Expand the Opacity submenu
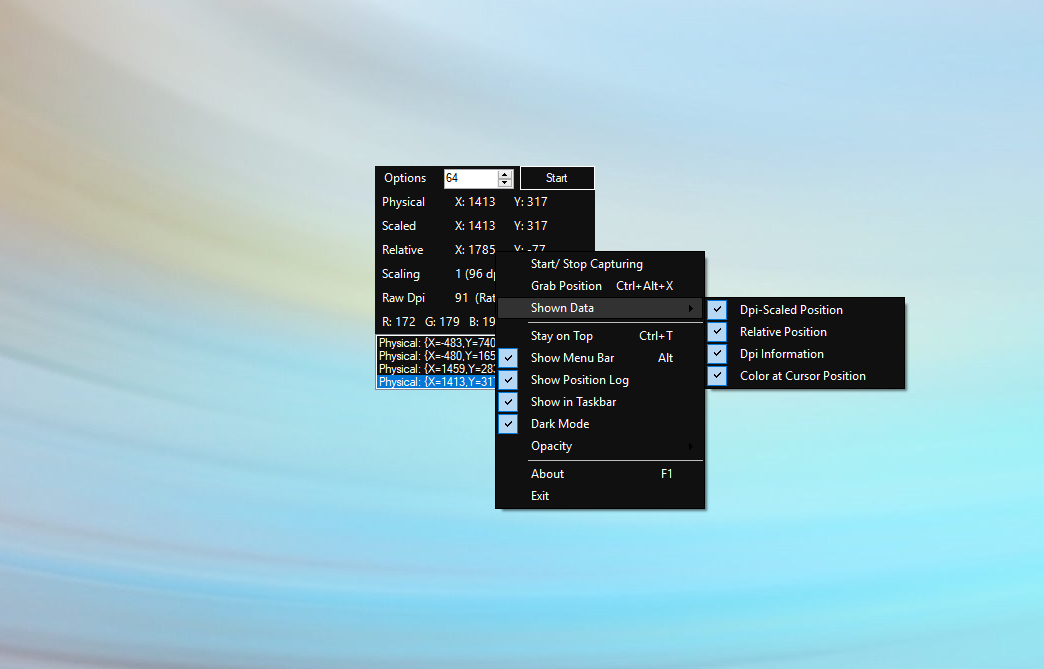The image size is (1044, 669). (551, 445)
